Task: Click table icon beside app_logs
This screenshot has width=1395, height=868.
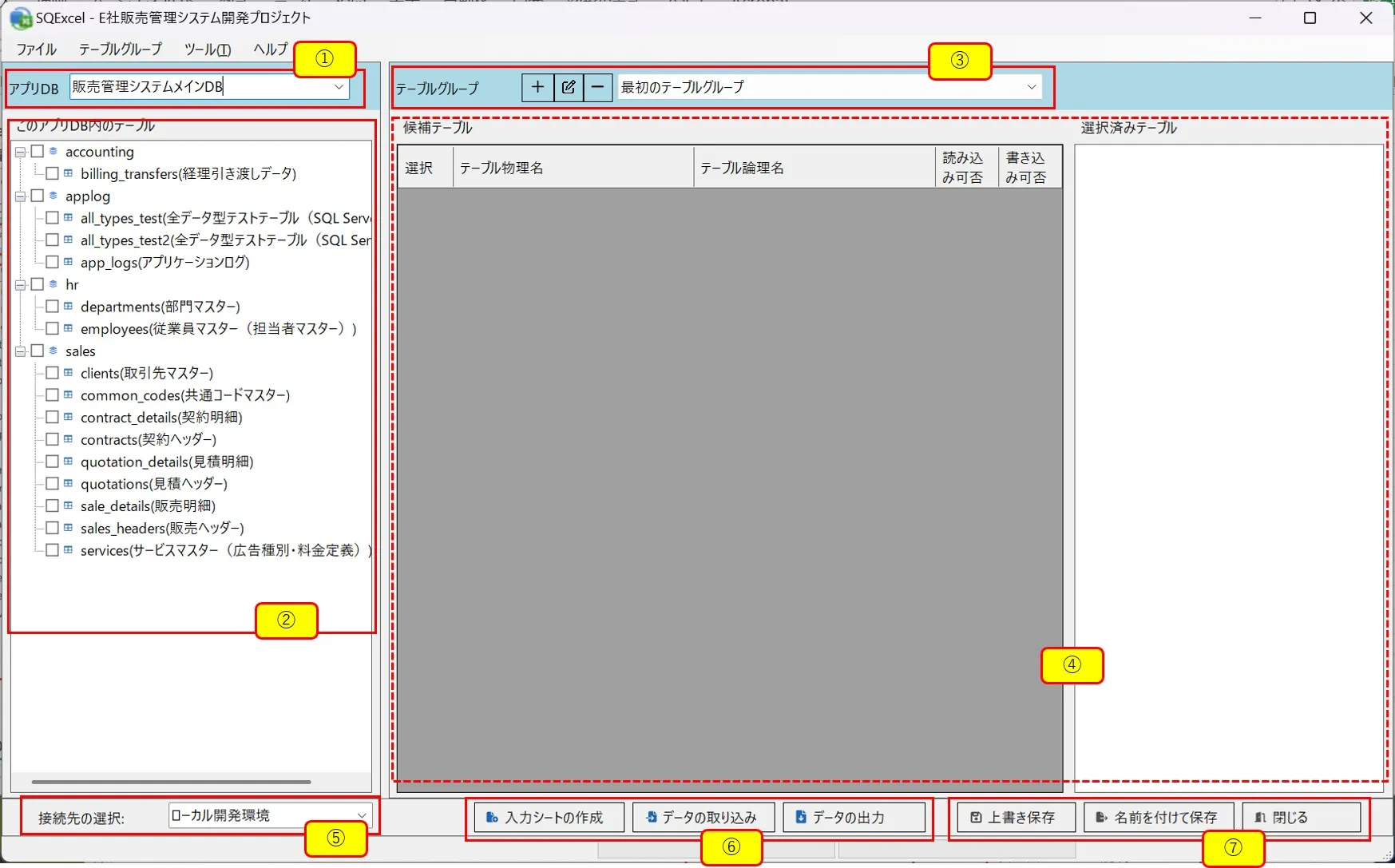Action: point(69,262)
